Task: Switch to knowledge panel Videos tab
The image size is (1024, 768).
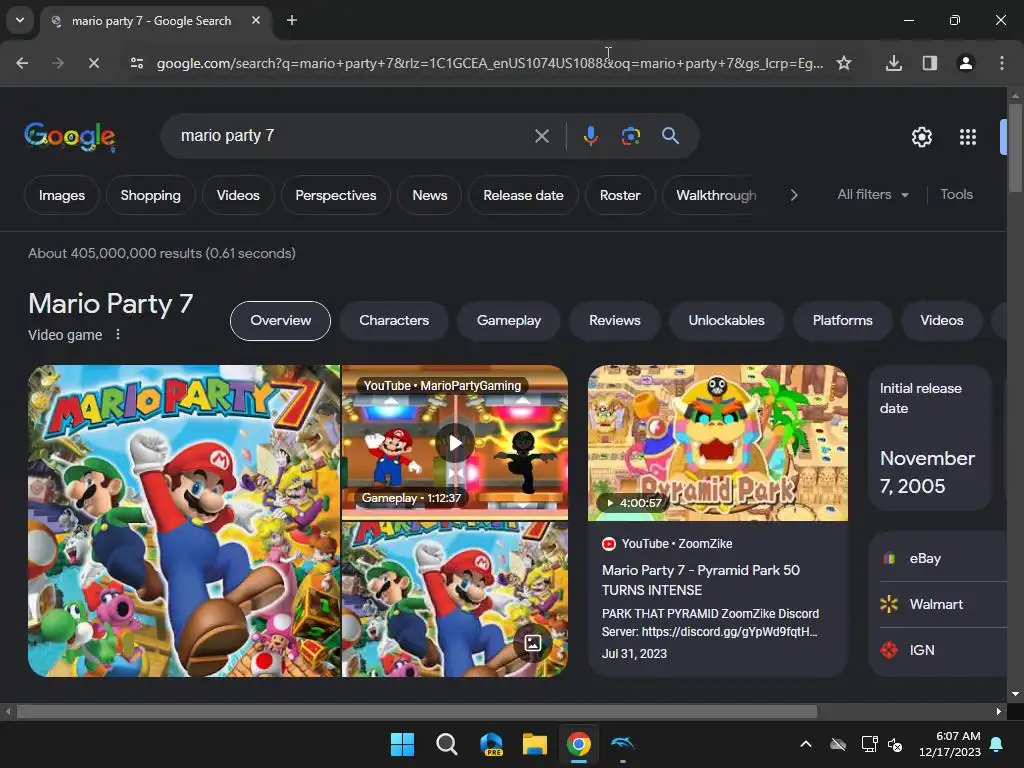Action: tap(941, 321)
